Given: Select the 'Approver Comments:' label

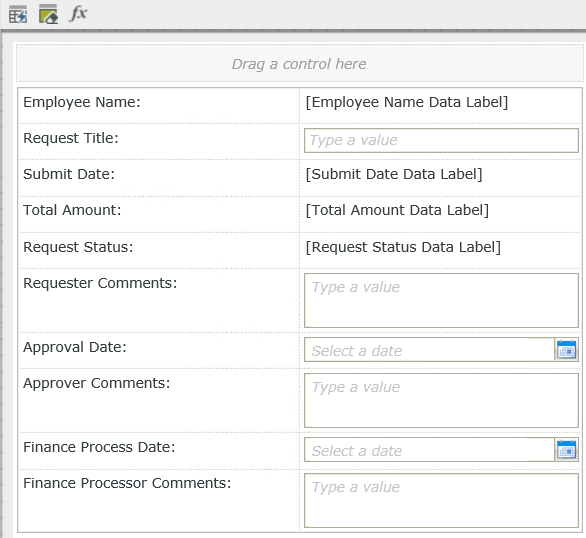Looking at the screenshot, I should (96, 383).
